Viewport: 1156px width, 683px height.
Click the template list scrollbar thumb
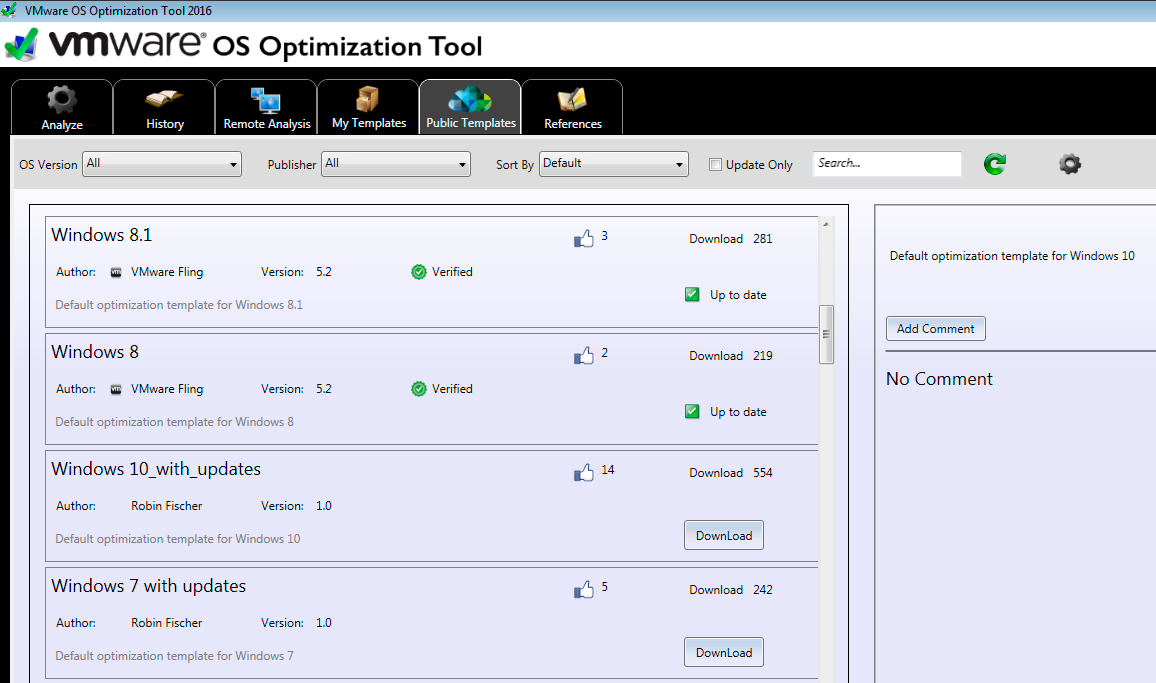click(826, 334)
